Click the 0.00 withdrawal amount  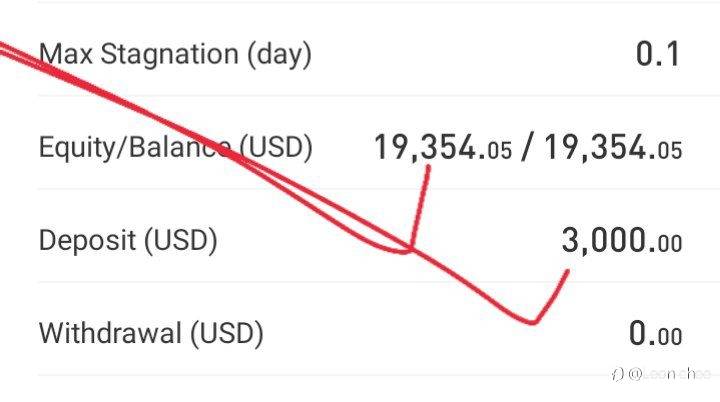655,334
